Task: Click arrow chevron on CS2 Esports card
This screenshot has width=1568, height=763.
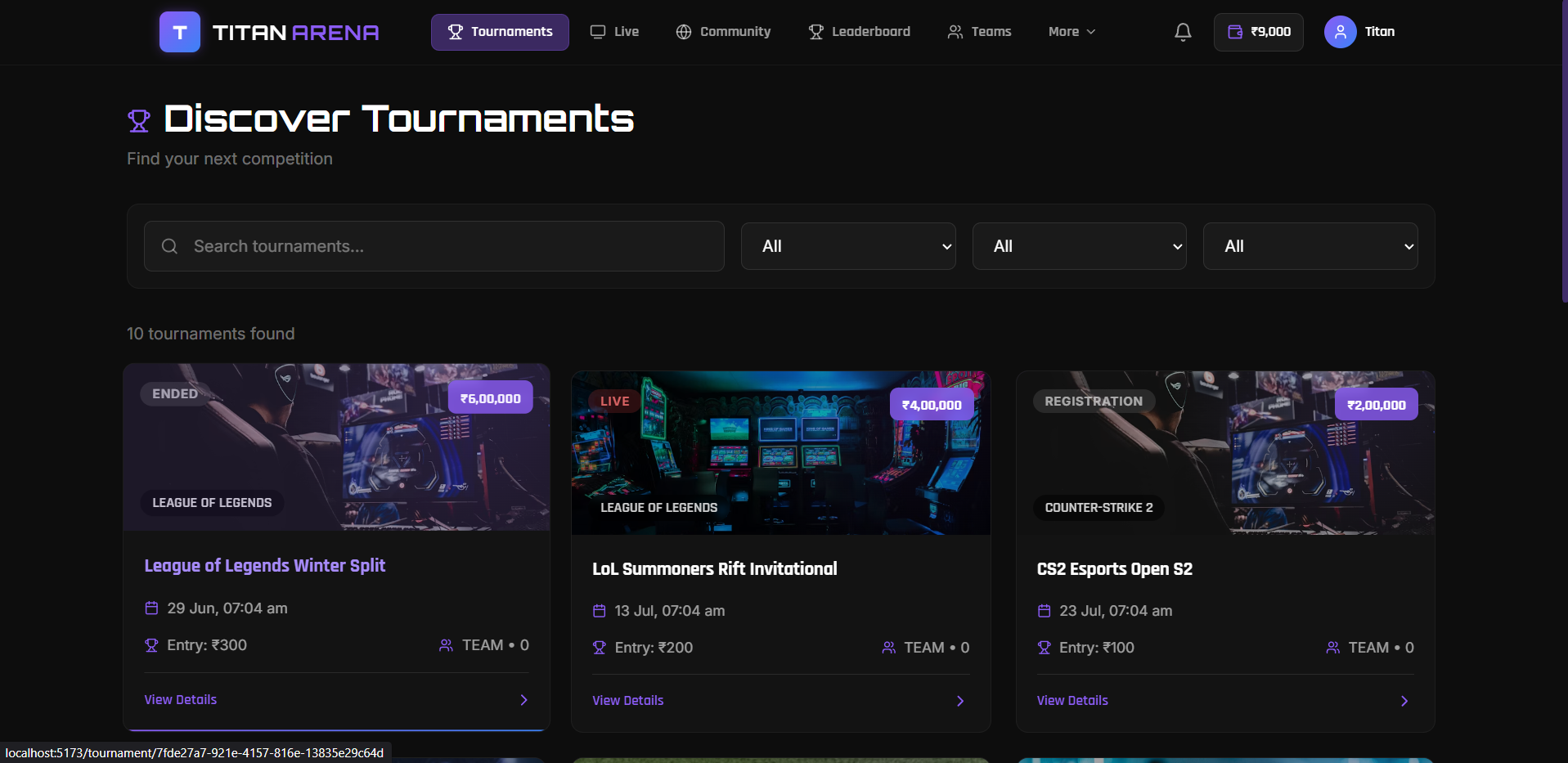Action: [1404, 701]
